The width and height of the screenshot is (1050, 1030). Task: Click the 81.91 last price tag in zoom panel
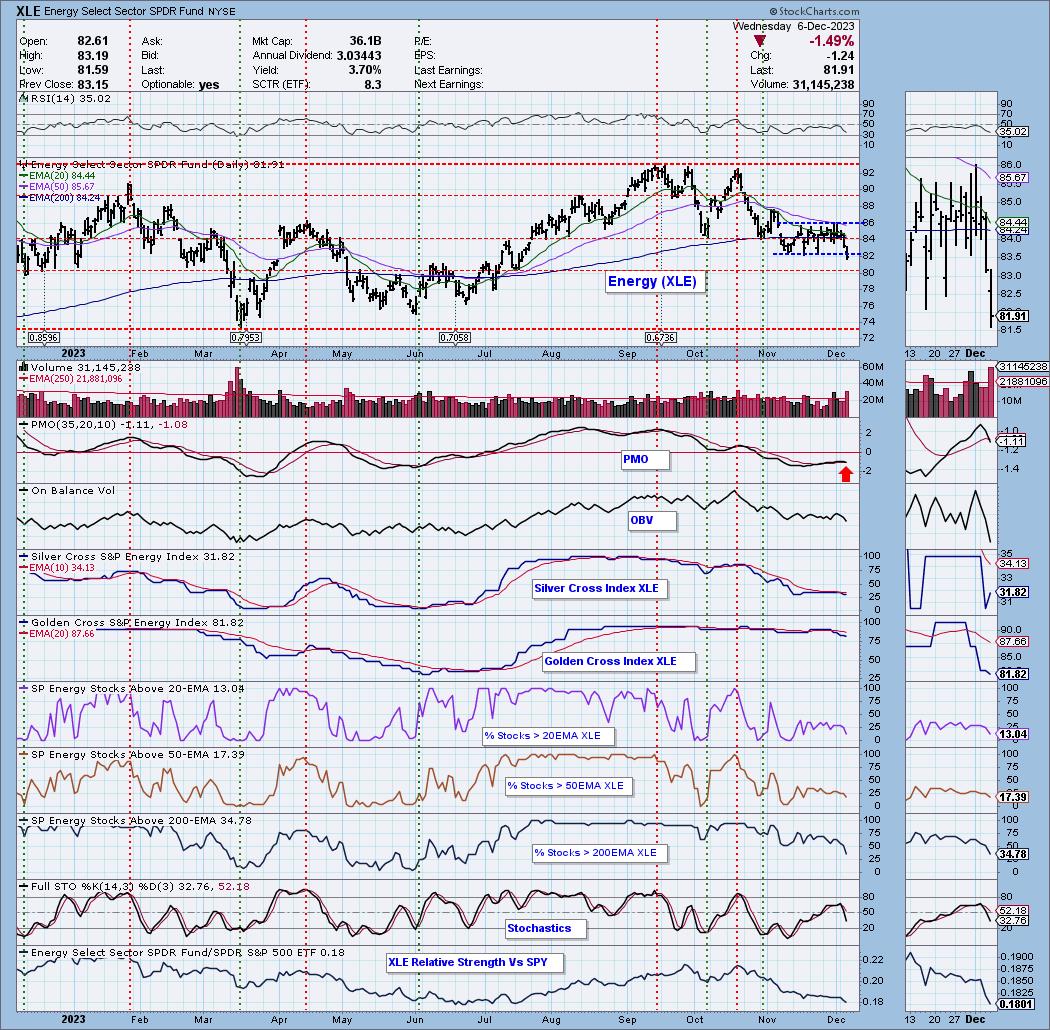pos(1012,316)
